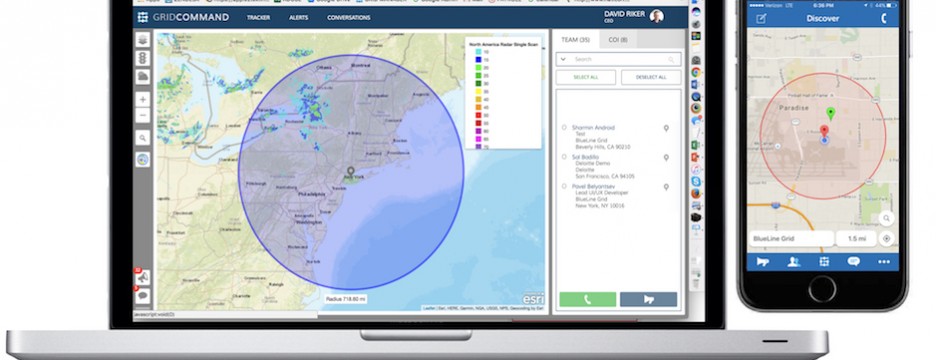Click the New York location pin on map
Screen dimensions: 936x360
[x=350, y=172]
